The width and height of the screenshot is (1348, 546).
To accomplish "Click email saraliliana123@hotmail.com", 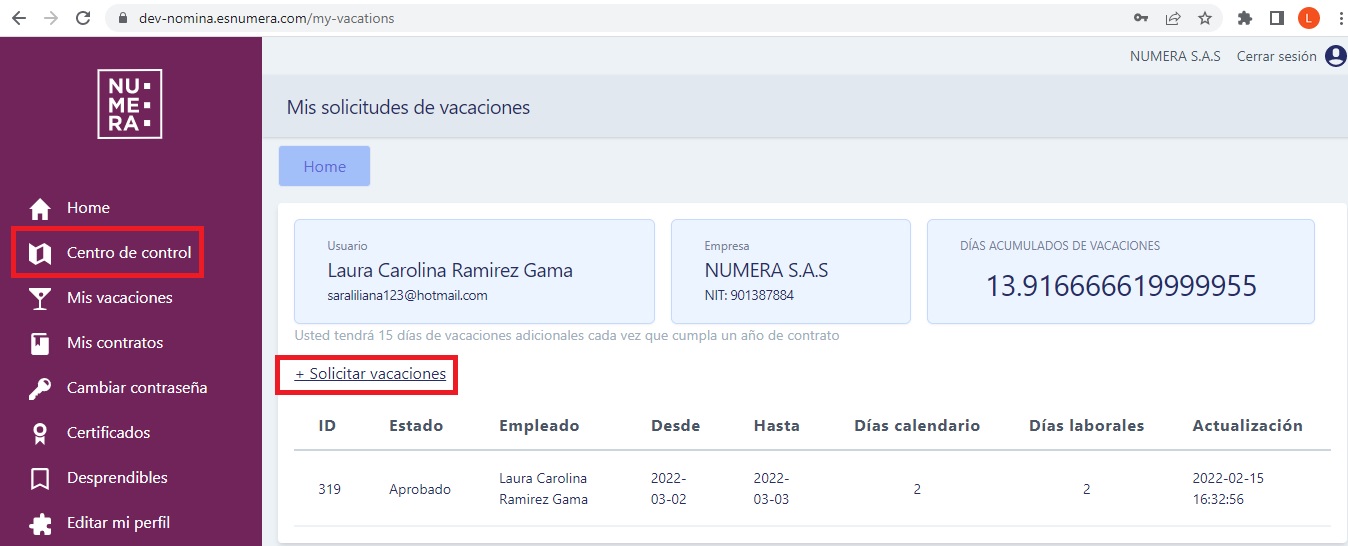I will 407,296.
